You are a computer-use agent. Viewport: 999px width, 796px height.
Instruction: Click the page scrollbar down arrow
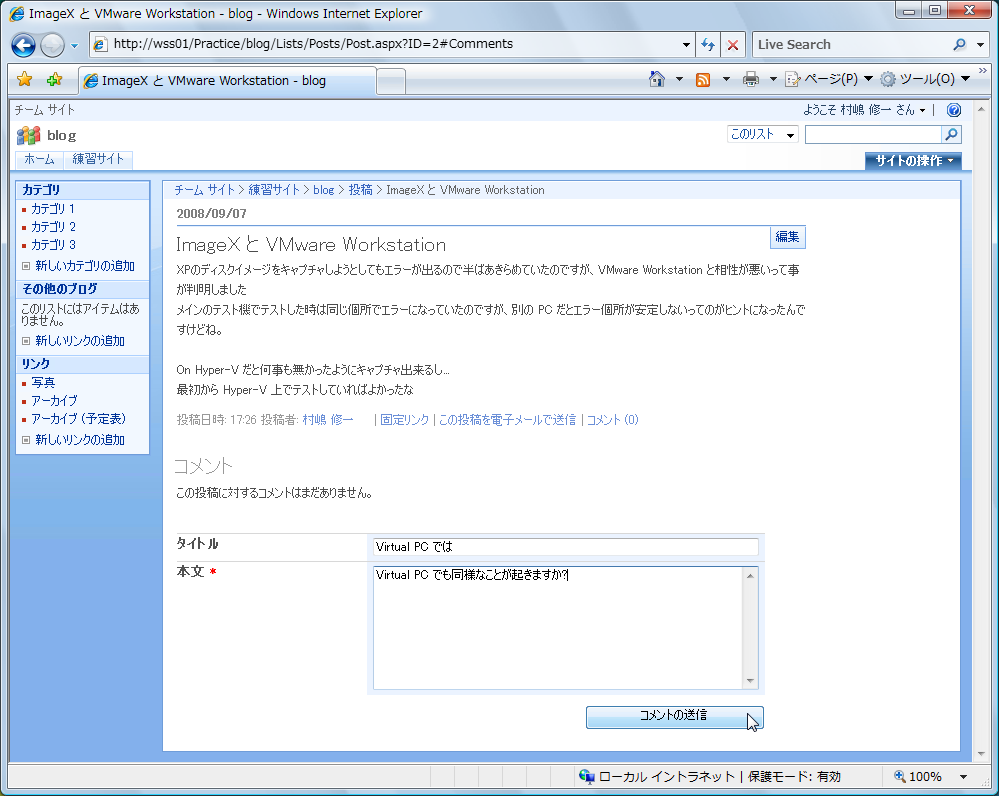point(981,754)
